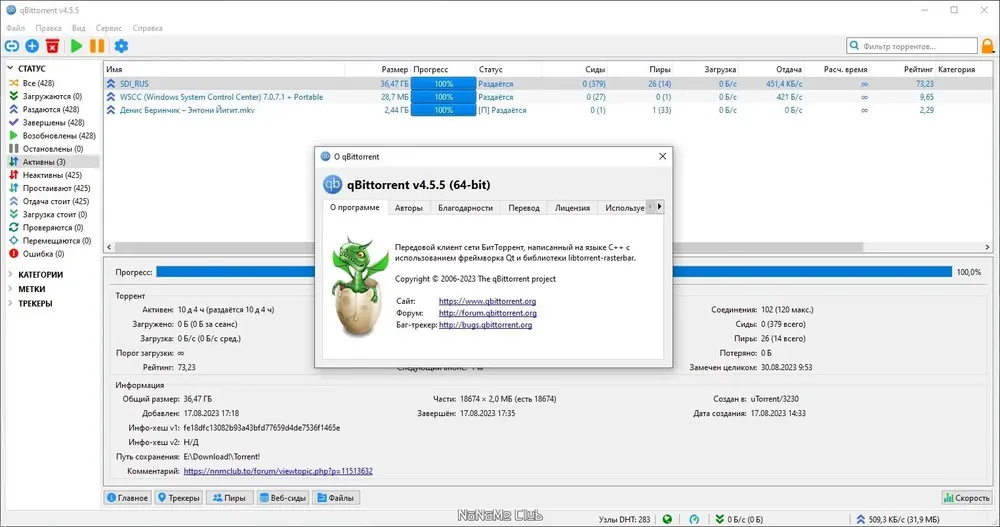This screenshot has width=1000, height=527.
Task: Open the nnmclub.to comment link
Action: (x=278, y=471)
